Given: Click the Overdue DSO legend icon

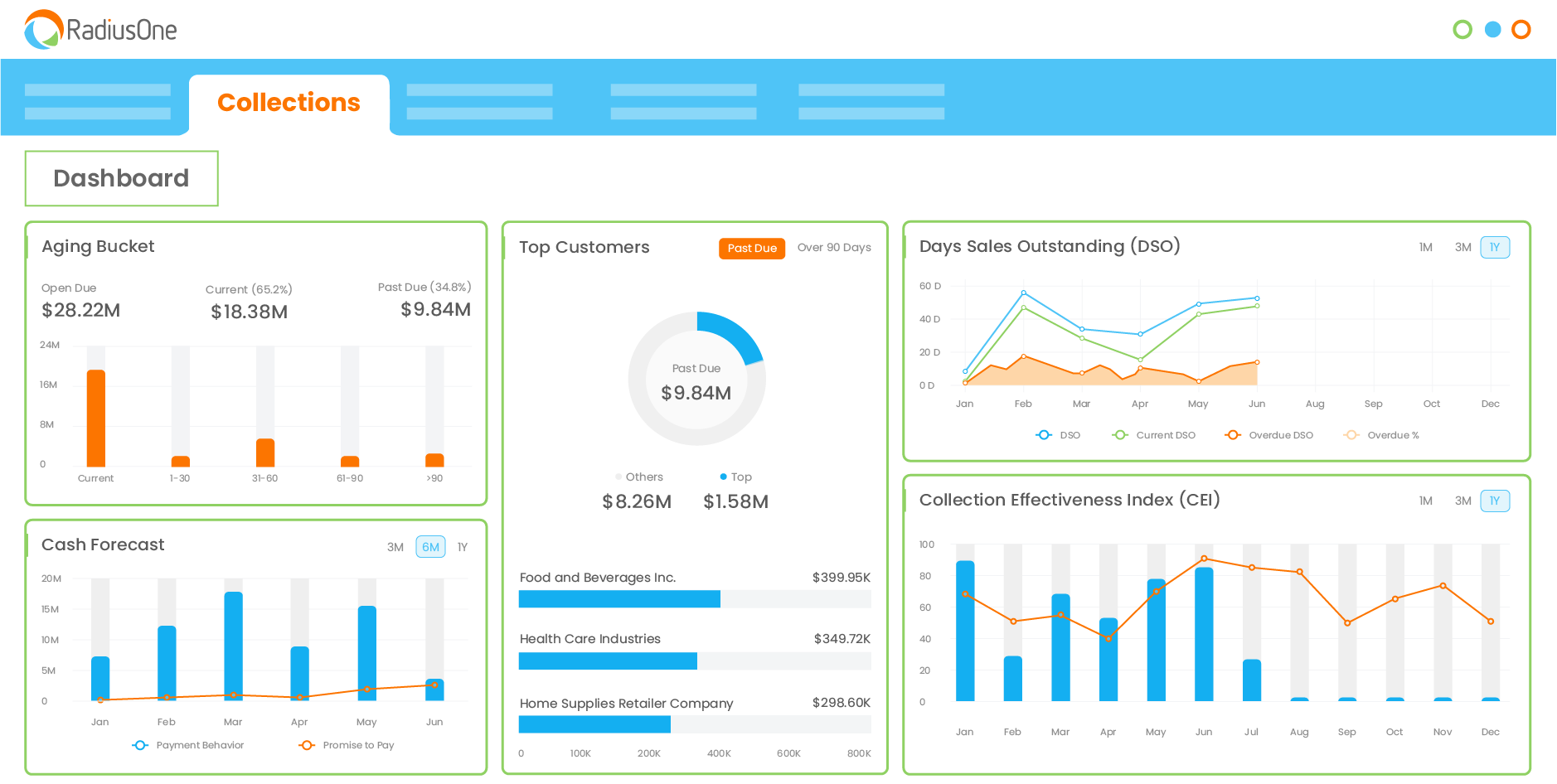Looking at the screenshot, I should 1233,434.
